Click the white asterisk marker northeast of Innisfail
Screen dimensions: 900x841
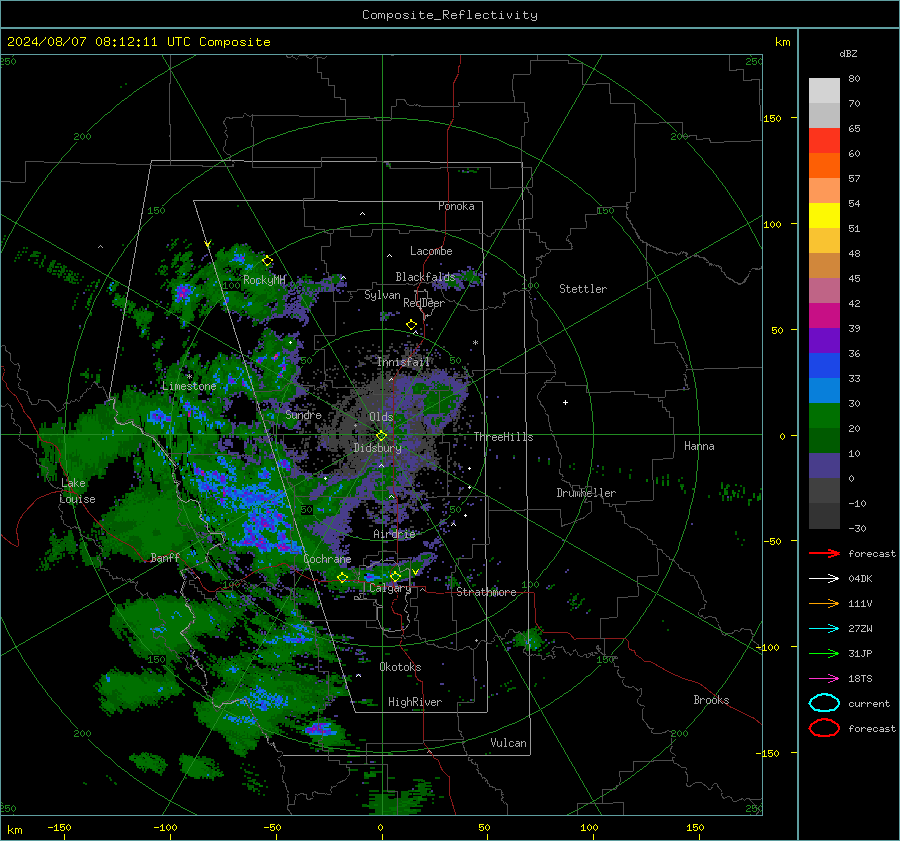point(475,343)
